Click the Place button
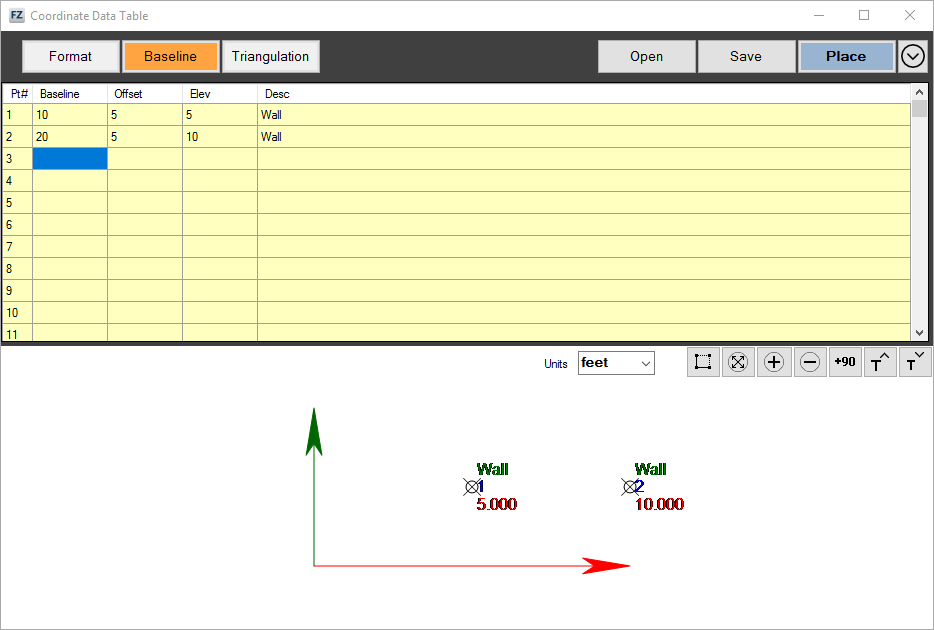Image resolution: width=934 pixels, height=630 pixels. (x=846, y=56)
